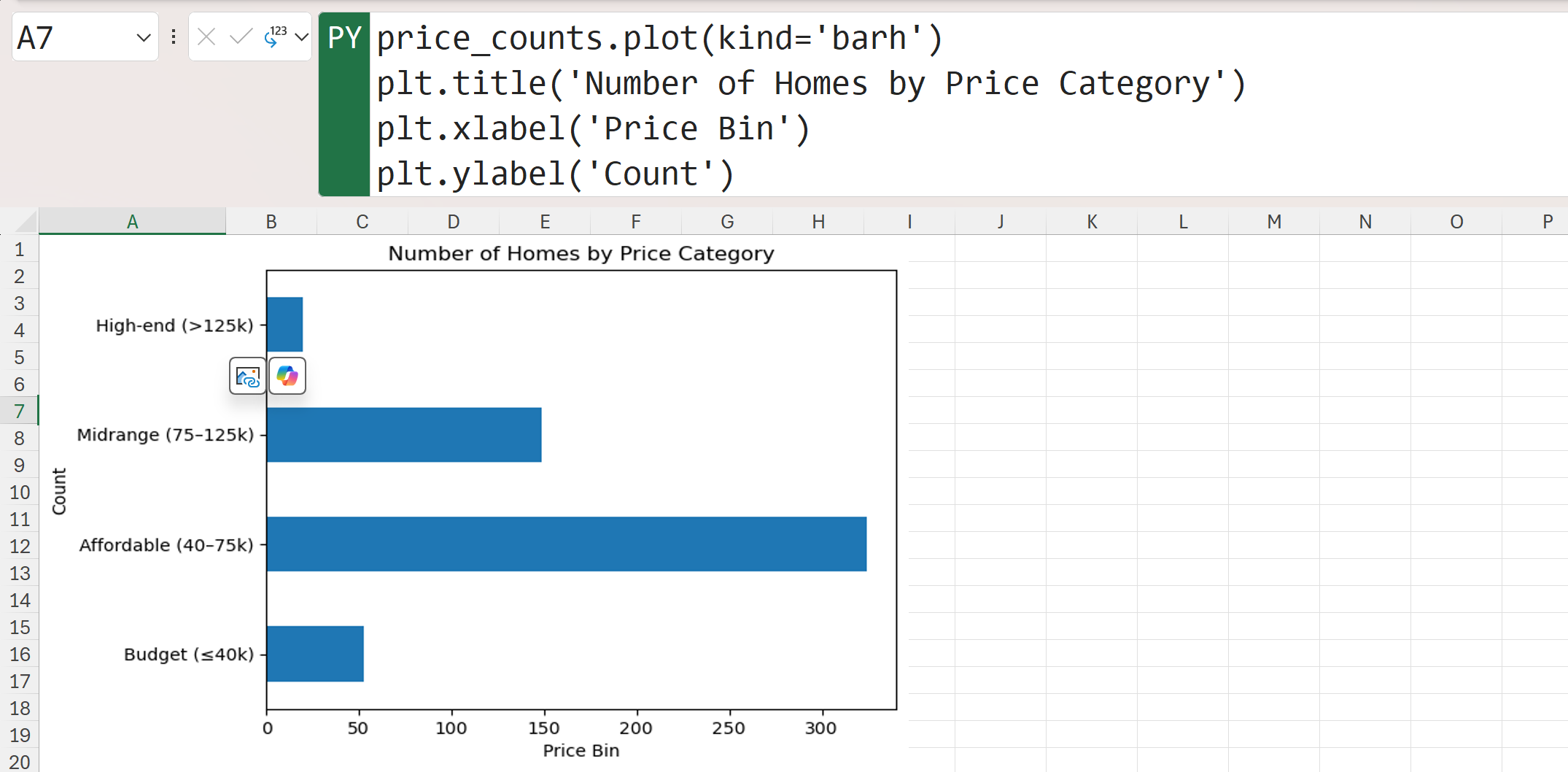This screenshot has width=1568, height=772.
Task: Click the chart title Number of Homes by Price Category
Action: (x=581, y=253)
